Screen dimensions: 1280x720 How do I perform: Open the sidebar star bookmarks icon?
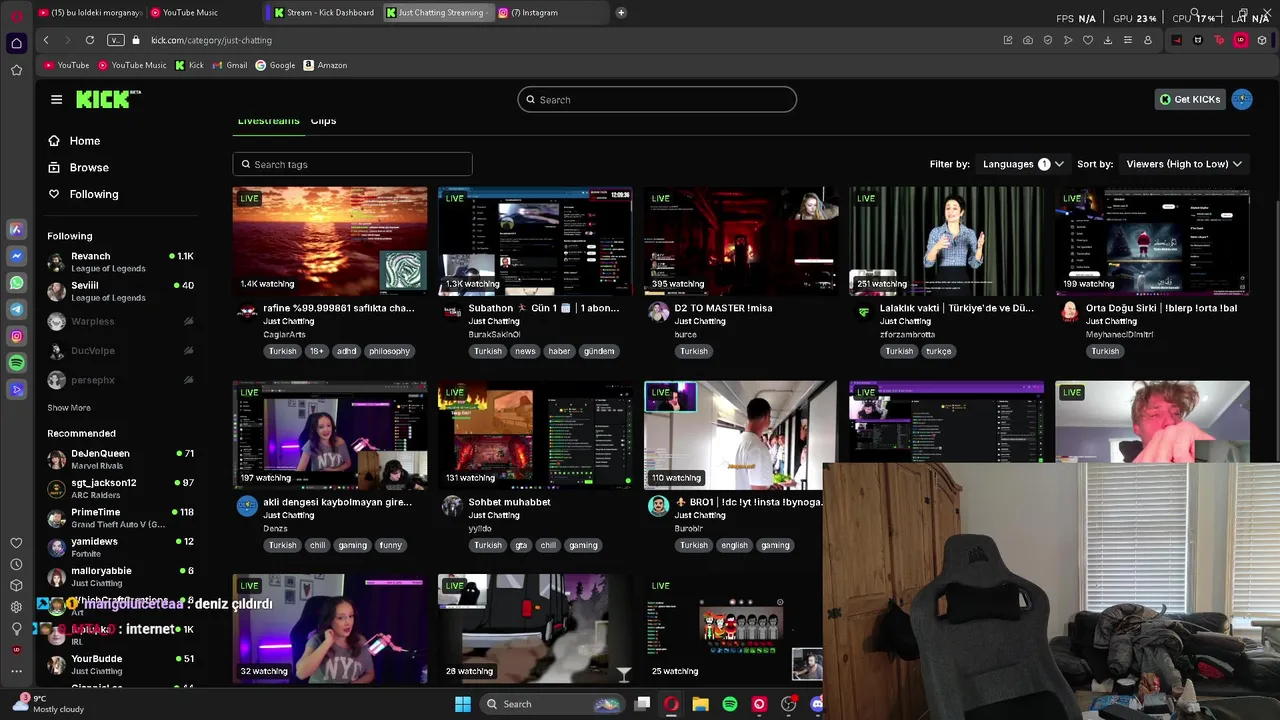coord(16,70)
